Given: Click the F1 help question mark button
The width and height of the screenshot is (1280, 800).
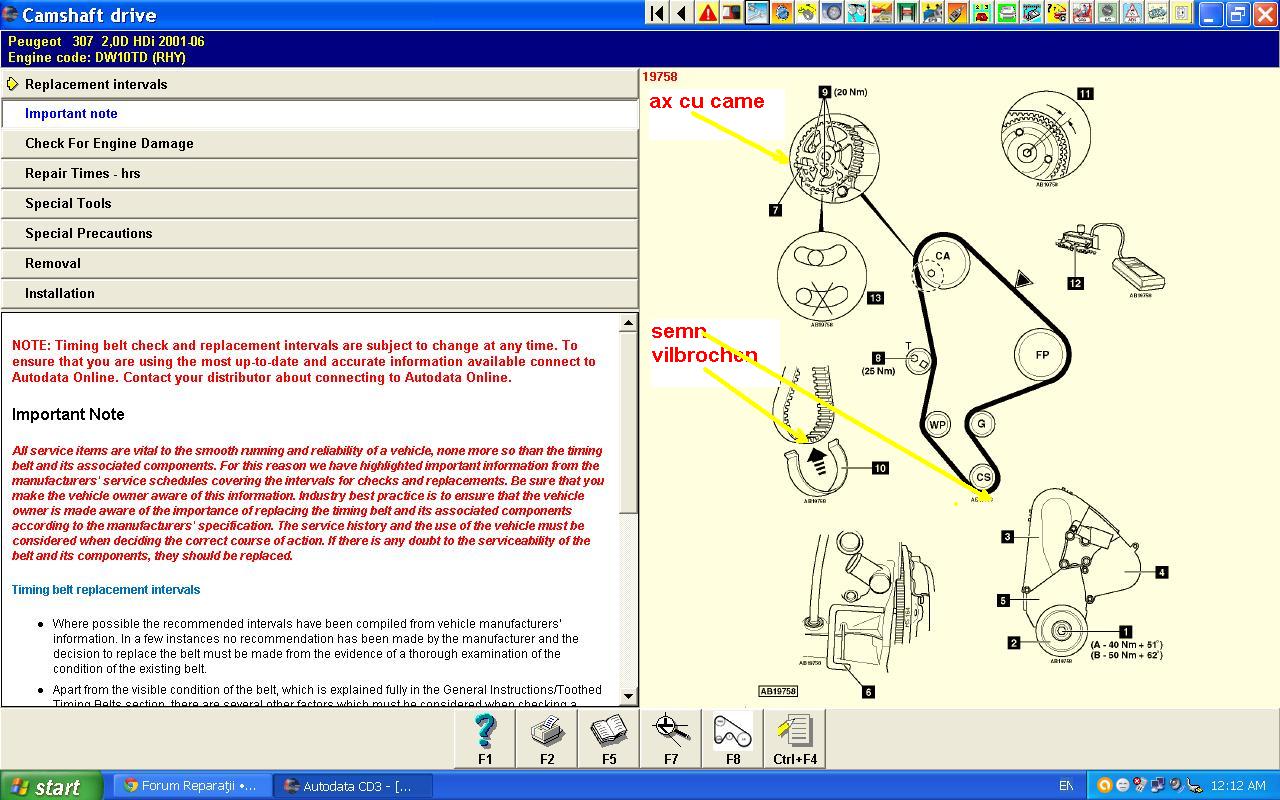Looking at the screenshot, I should (x=485, y=739).
